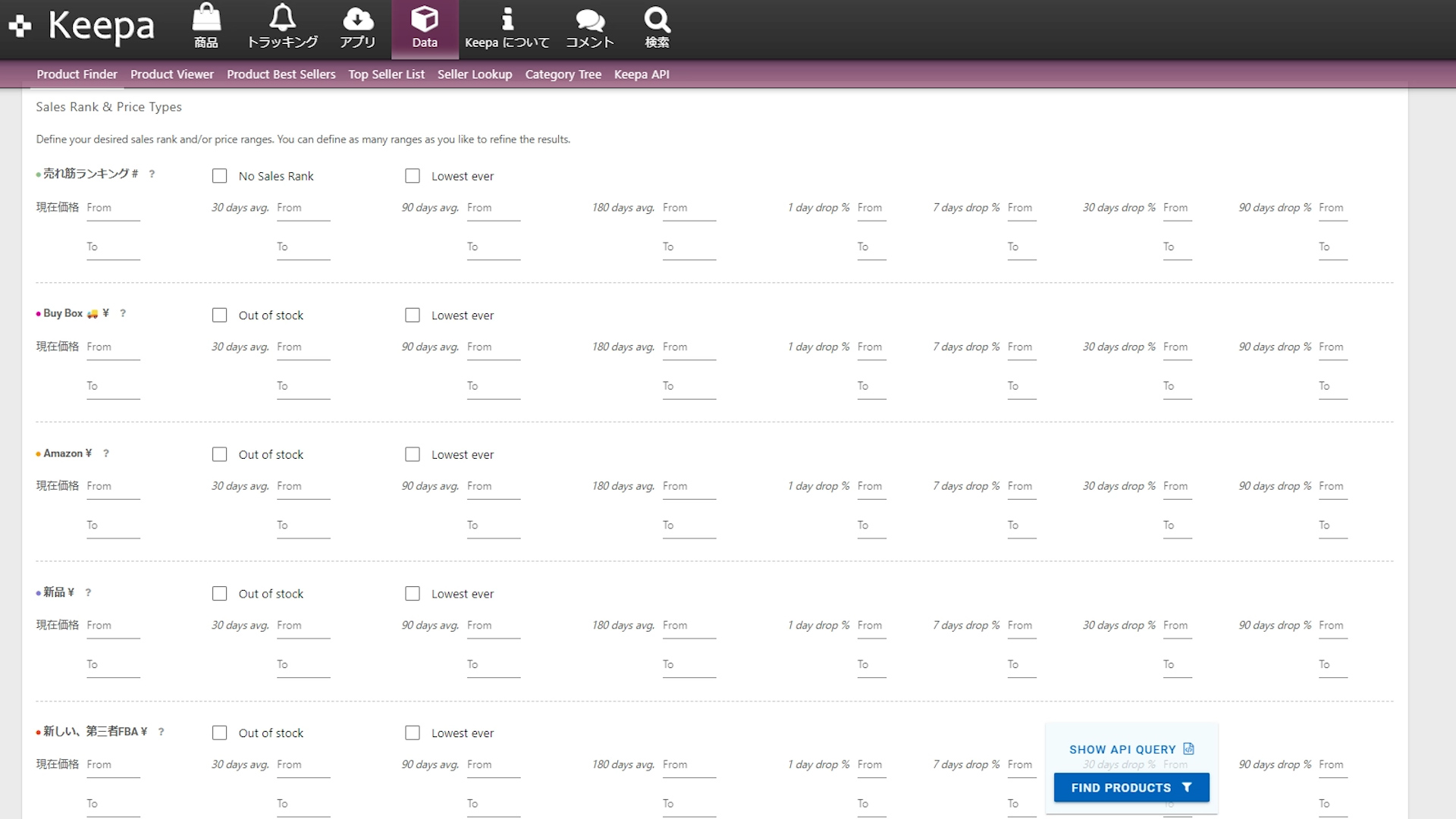Click Amazon 30 days avg. From field

(x=303, y=487)
